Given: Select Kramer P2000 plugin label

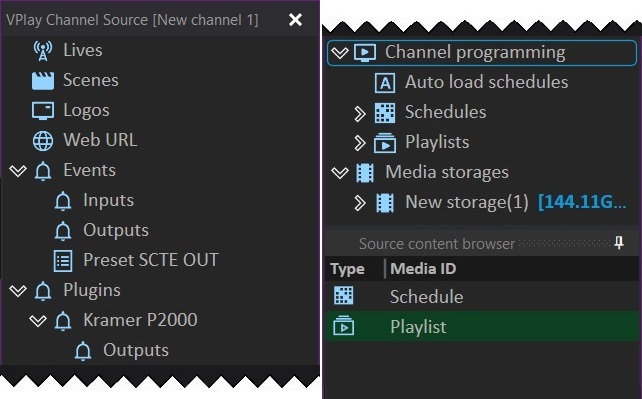Looking at the screenshot, I should (x=140, y=320).
